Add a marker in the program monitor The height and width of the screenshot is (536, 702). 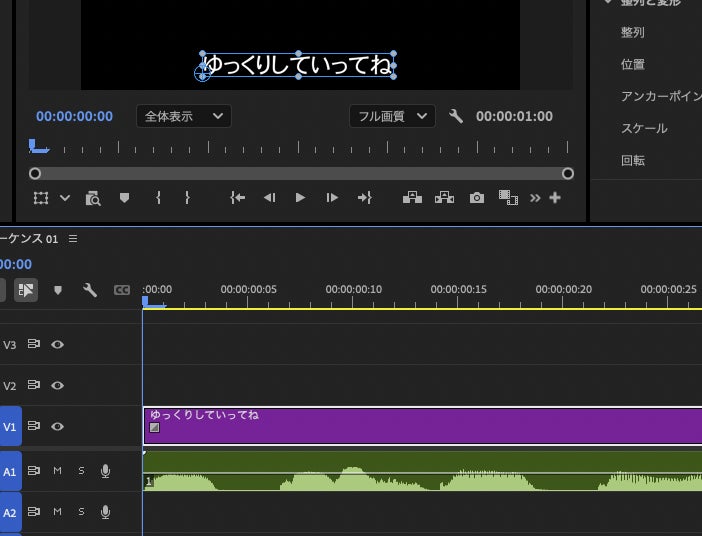pyautogui.click(x=124, y=197)
